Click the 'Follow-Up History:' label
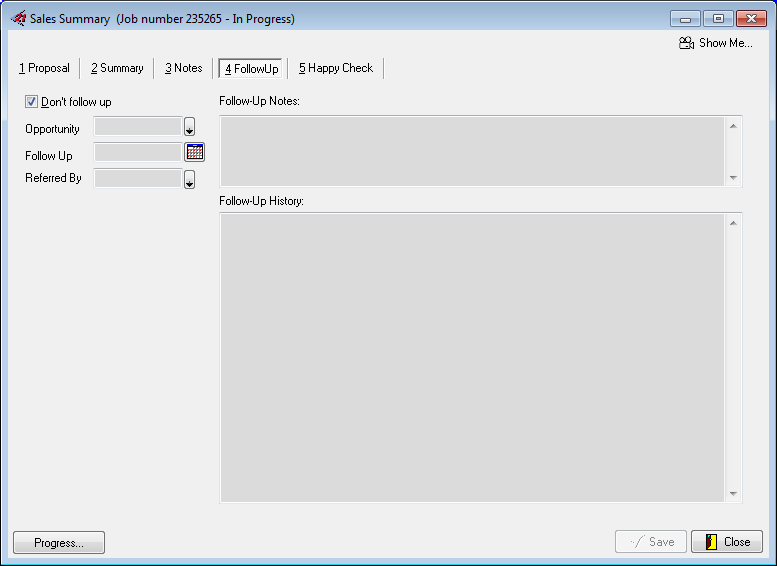 click(x=261, y=201)
